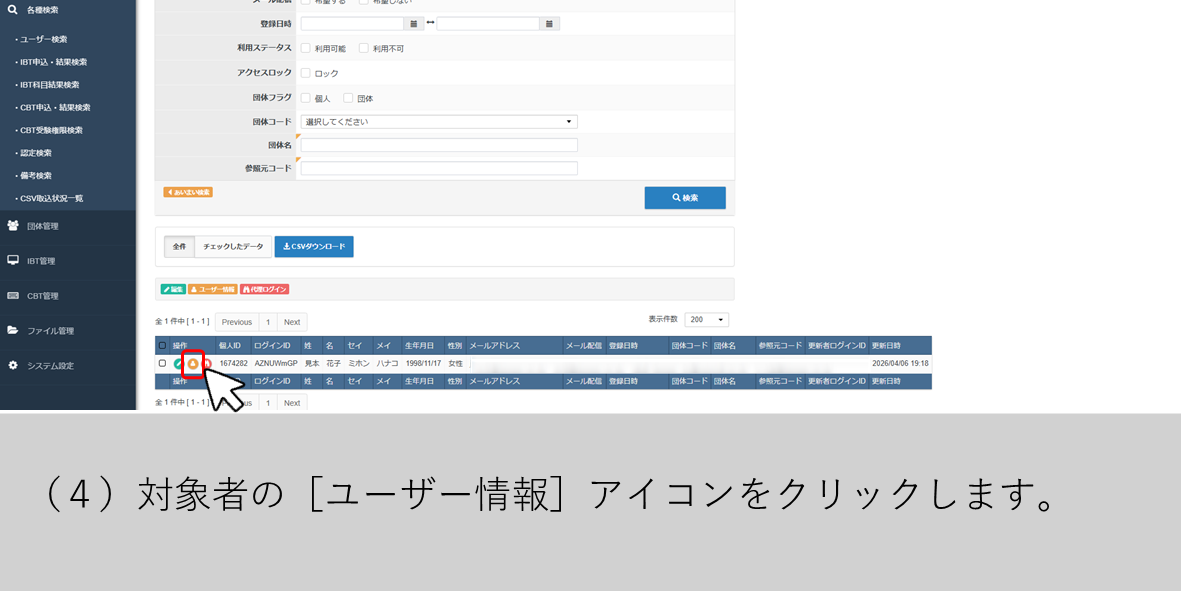Image resolution: width=1181 pixels, height=591 pixels.
Task: Open the calendar picker for 登録日時 end date
Action: (550, 24)
